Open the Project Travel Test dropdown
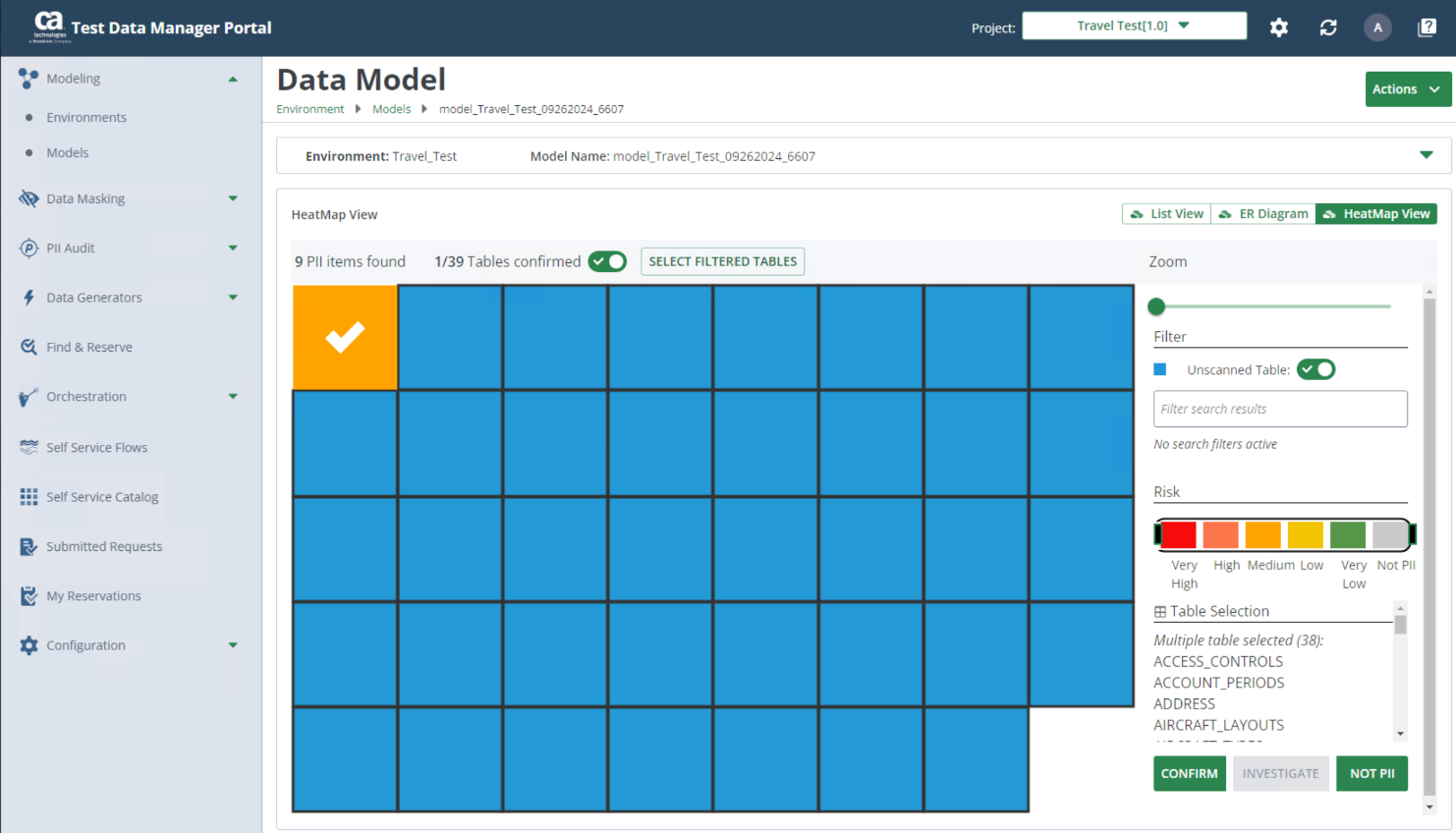The image size is (1456, 833). pyautogui.click(x=1134, y=26)
